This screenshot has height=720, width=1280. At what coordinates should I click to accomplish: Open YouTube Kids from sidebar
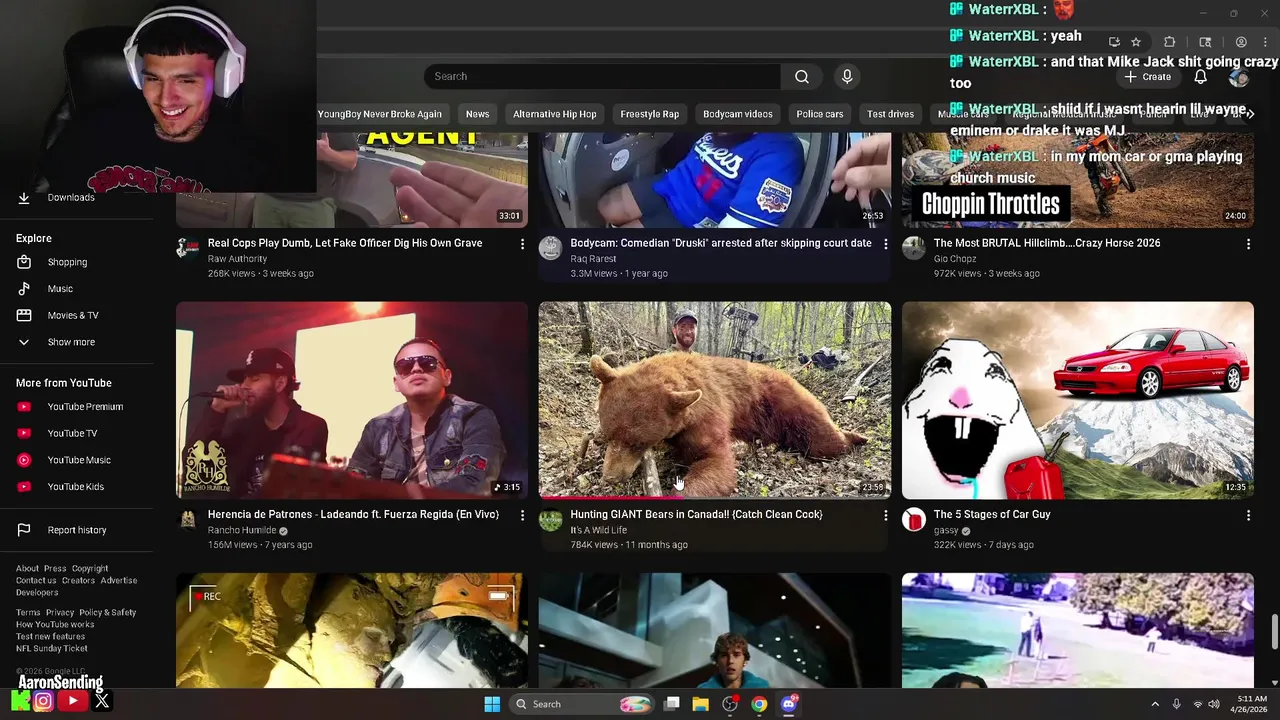[75, 487]
